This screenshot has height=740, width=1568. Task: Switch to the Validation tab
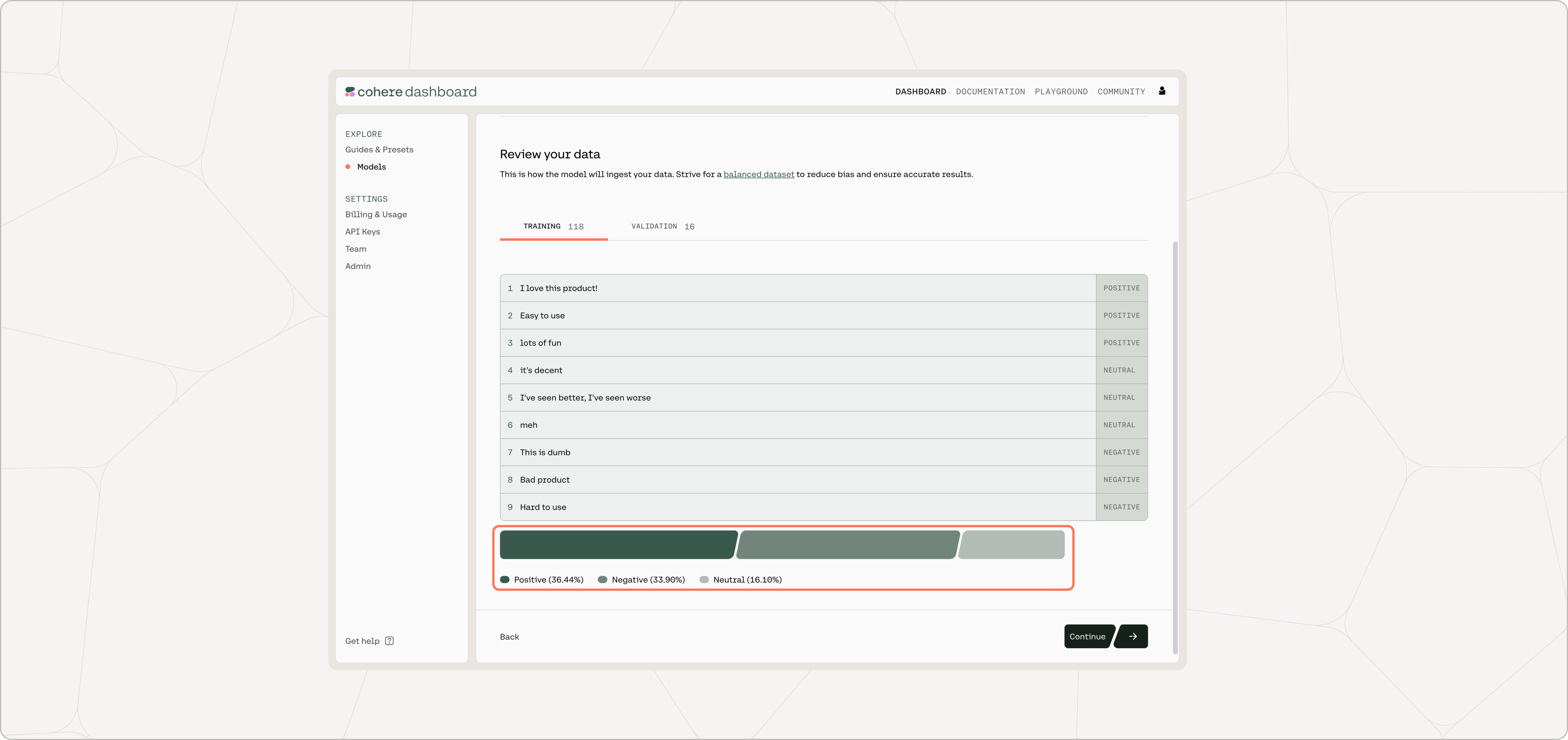(x=662, y=227)
